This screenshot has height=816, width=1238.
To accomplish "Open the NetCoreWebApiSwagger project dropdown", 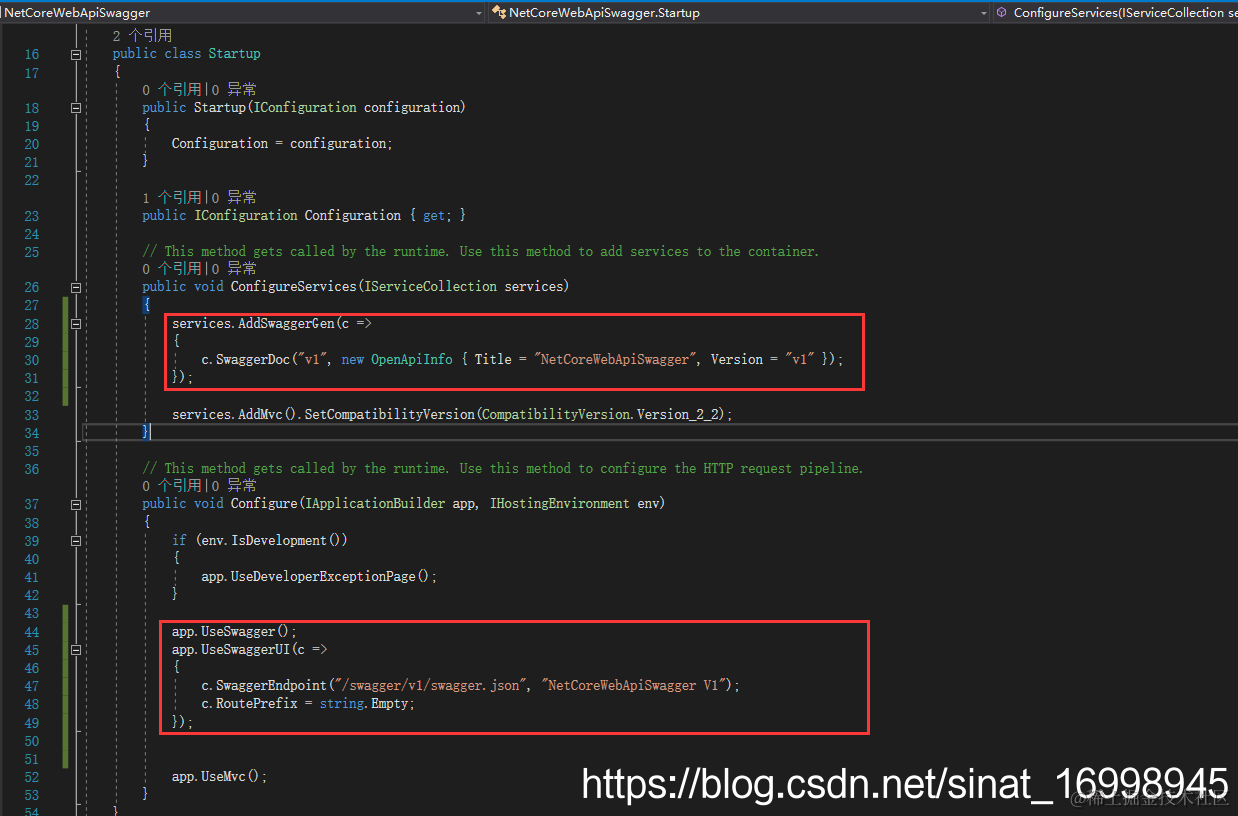I will [x=244, y=12].
